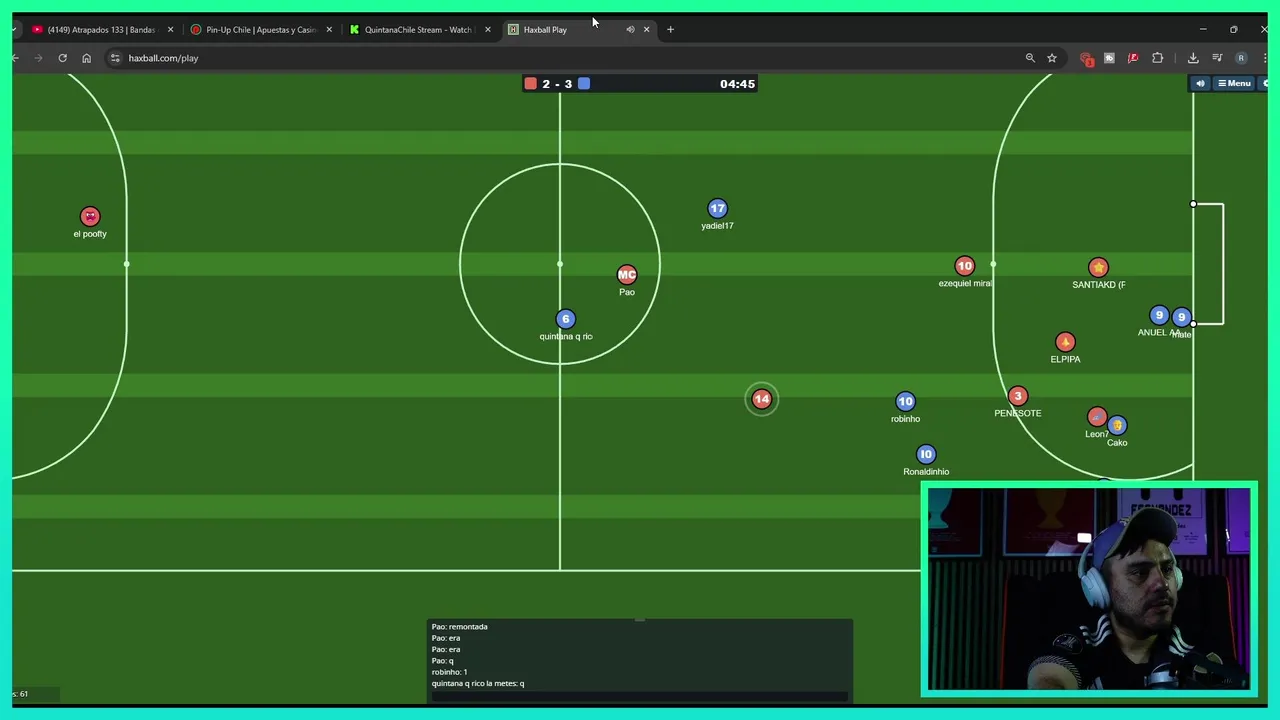Switch to the Pin-Up Chile tab
This screenshot has width=1280, height=720.
[x=260, y=30]
